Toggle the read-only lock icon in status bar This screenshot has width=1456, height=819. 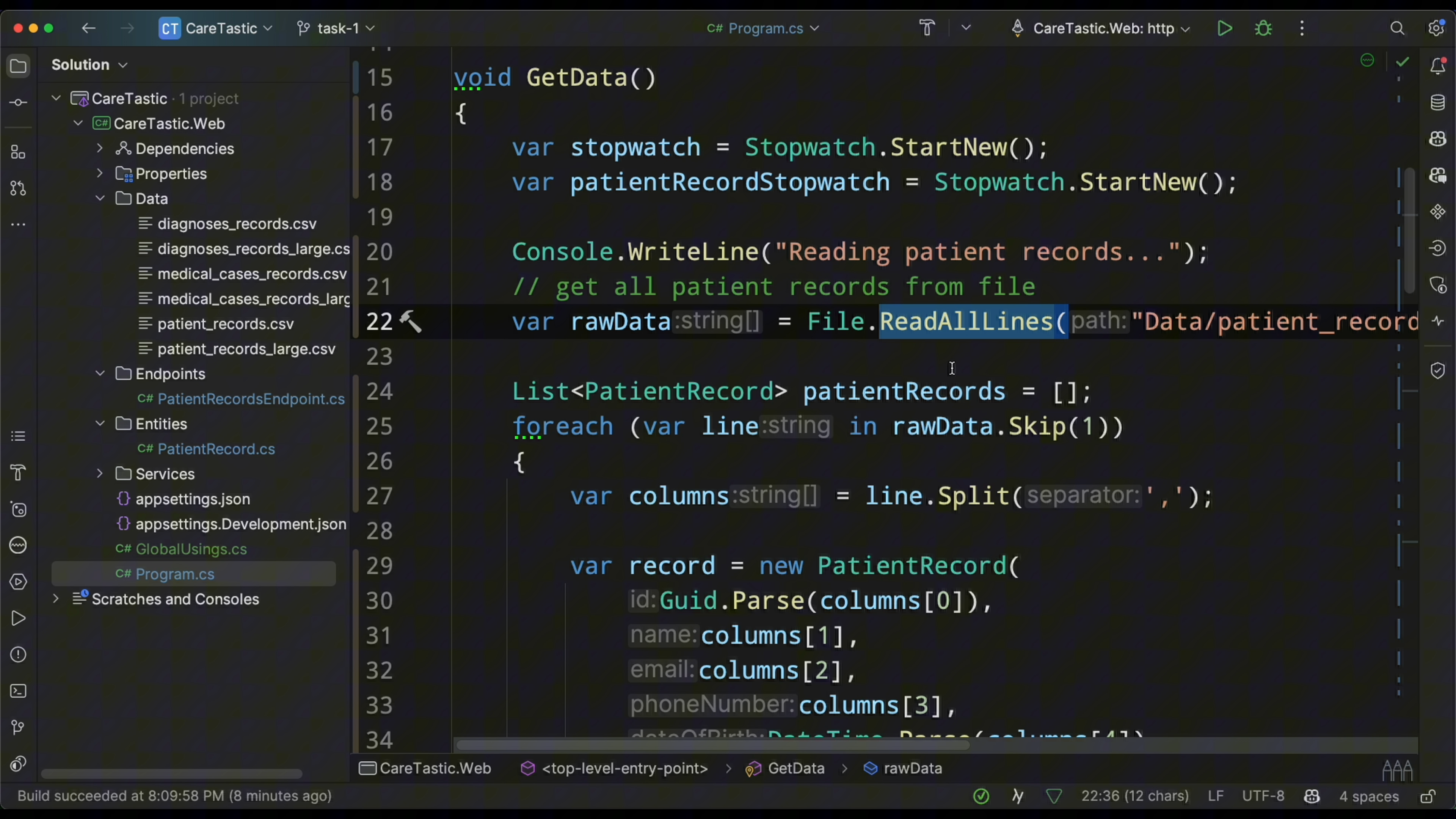(x=1428, y=796)
